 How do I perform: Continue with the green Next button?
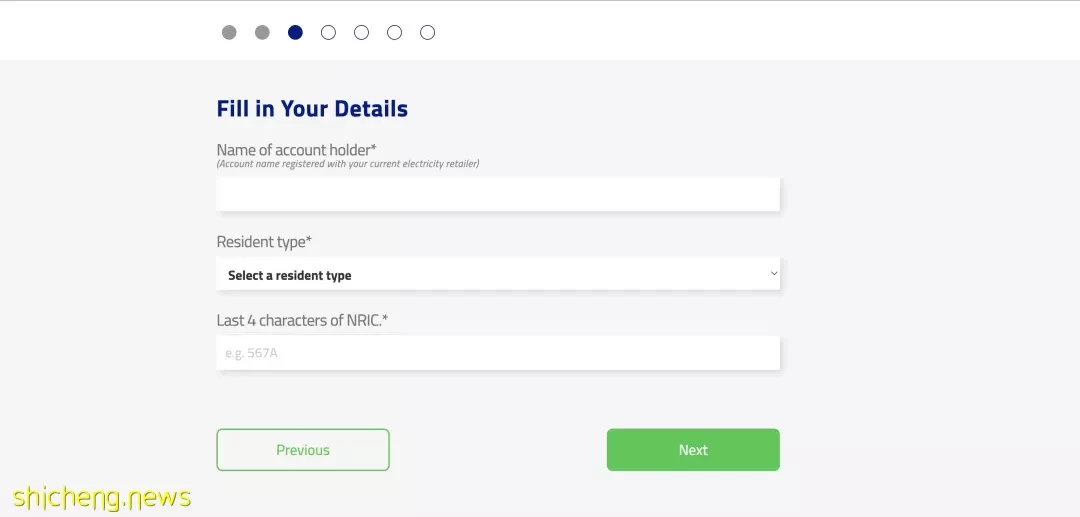[693, 450]
